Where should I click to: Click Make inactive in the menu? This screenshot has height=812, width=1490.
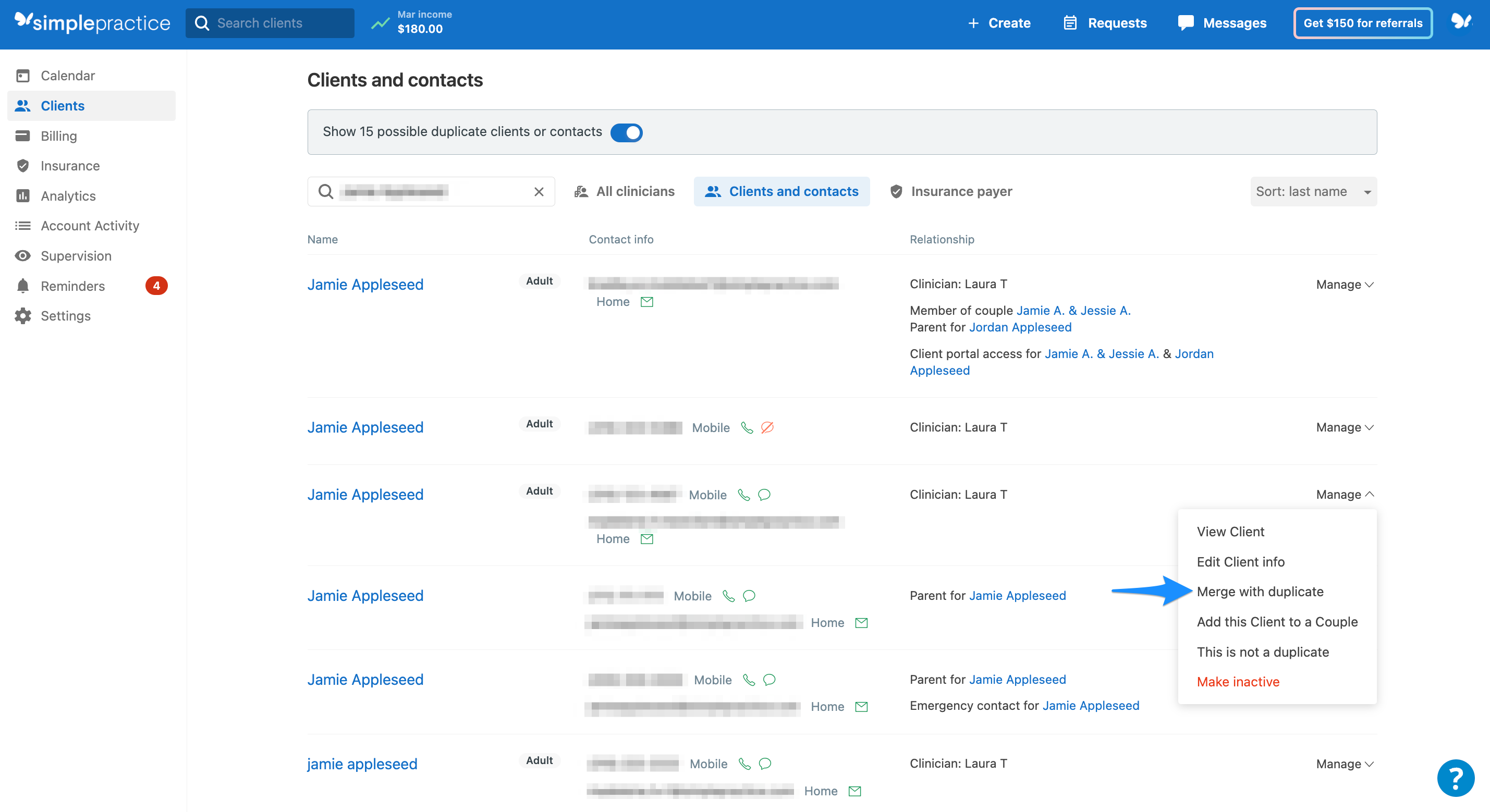1238,682
